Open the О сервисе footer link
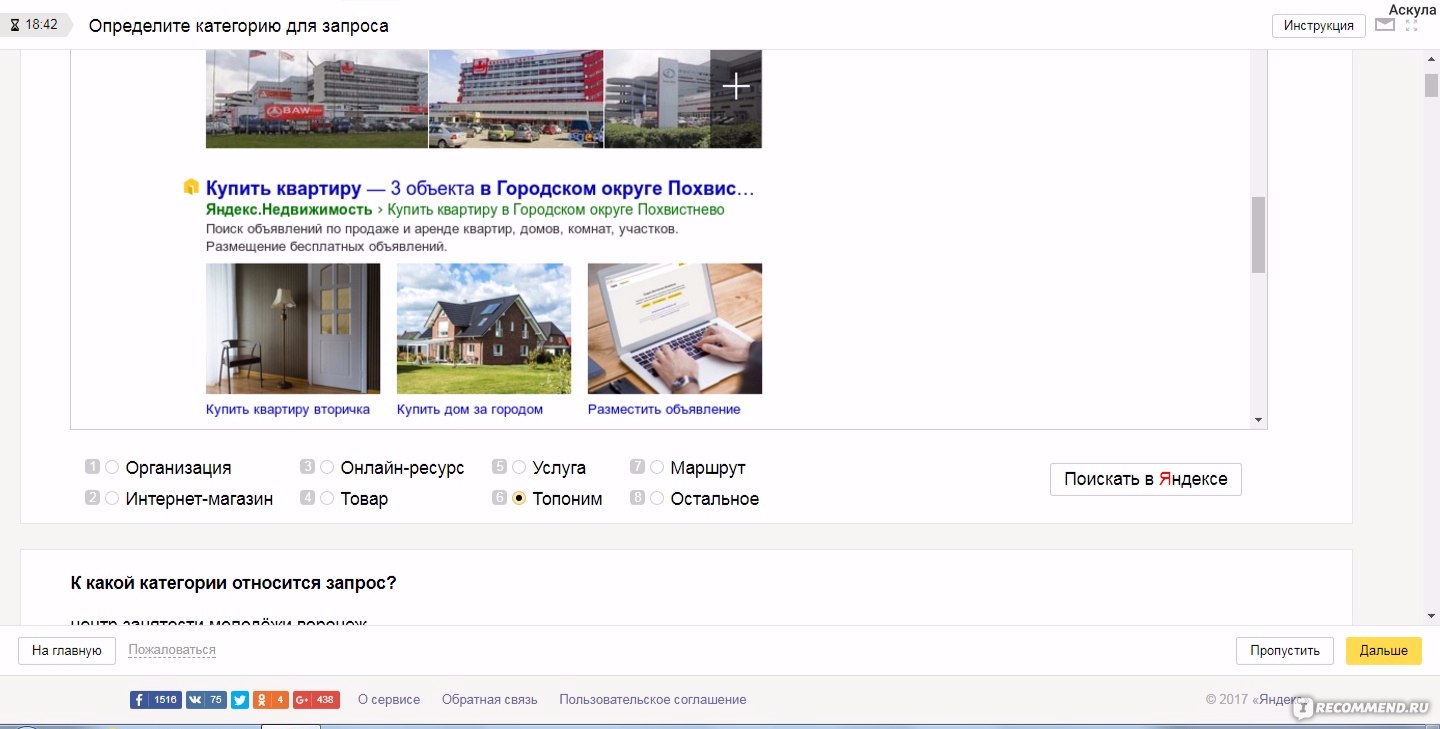The height and width of the screenshot is (729, 1440). click(389, 700)
